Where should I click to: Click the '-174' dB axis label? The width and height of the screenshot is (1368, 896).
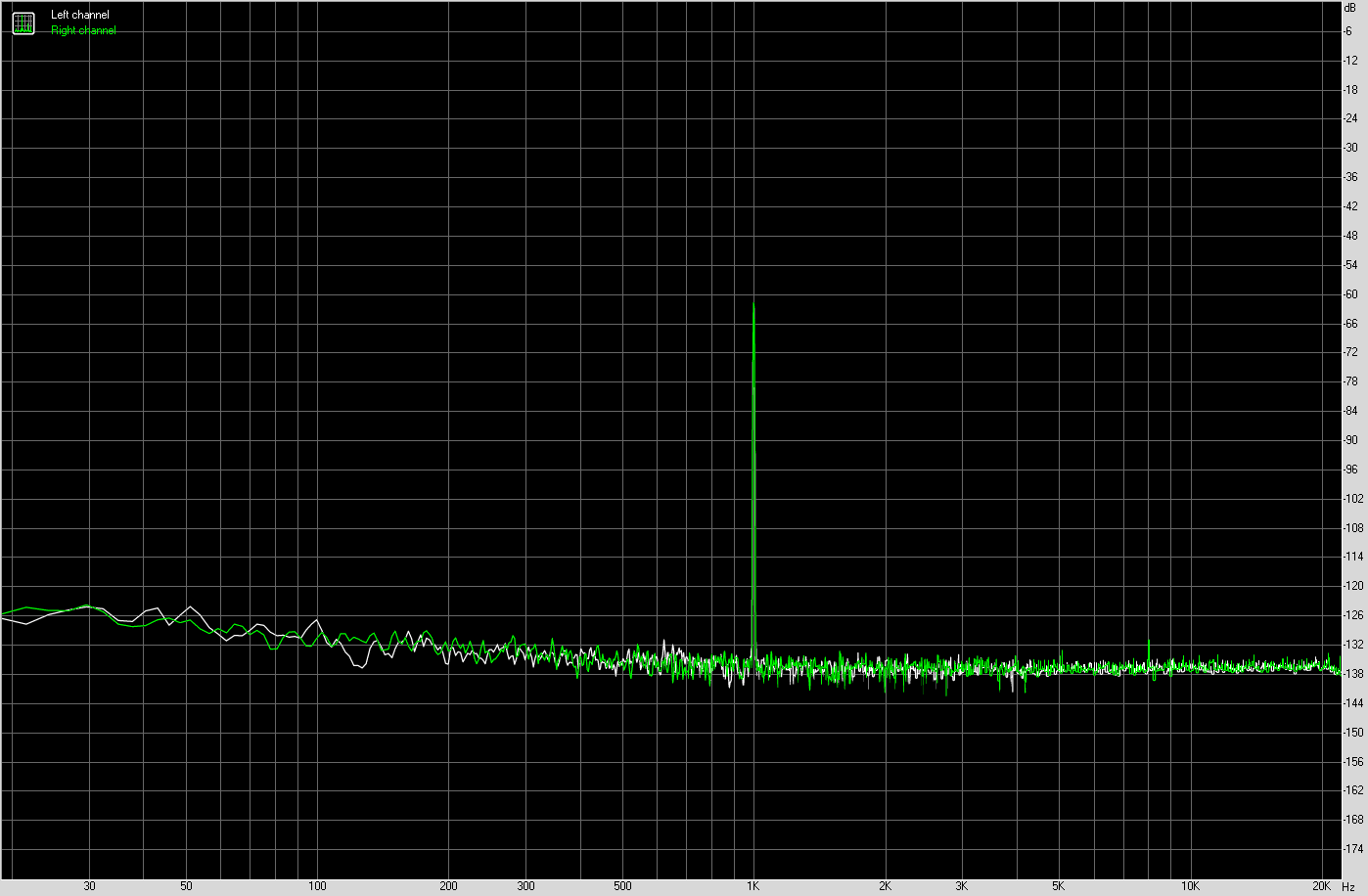(1353, 849)
